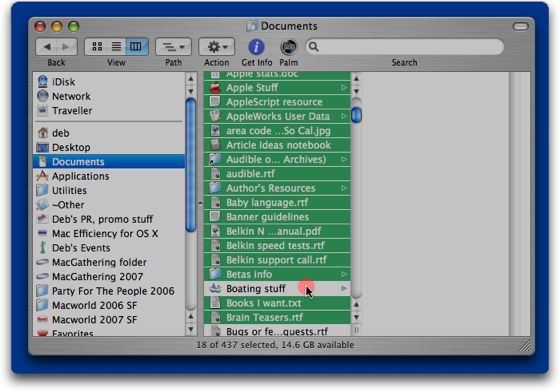Select MacGathering 2007 in sidebar
Screen dimensions: 560x392
click(109, 276)
